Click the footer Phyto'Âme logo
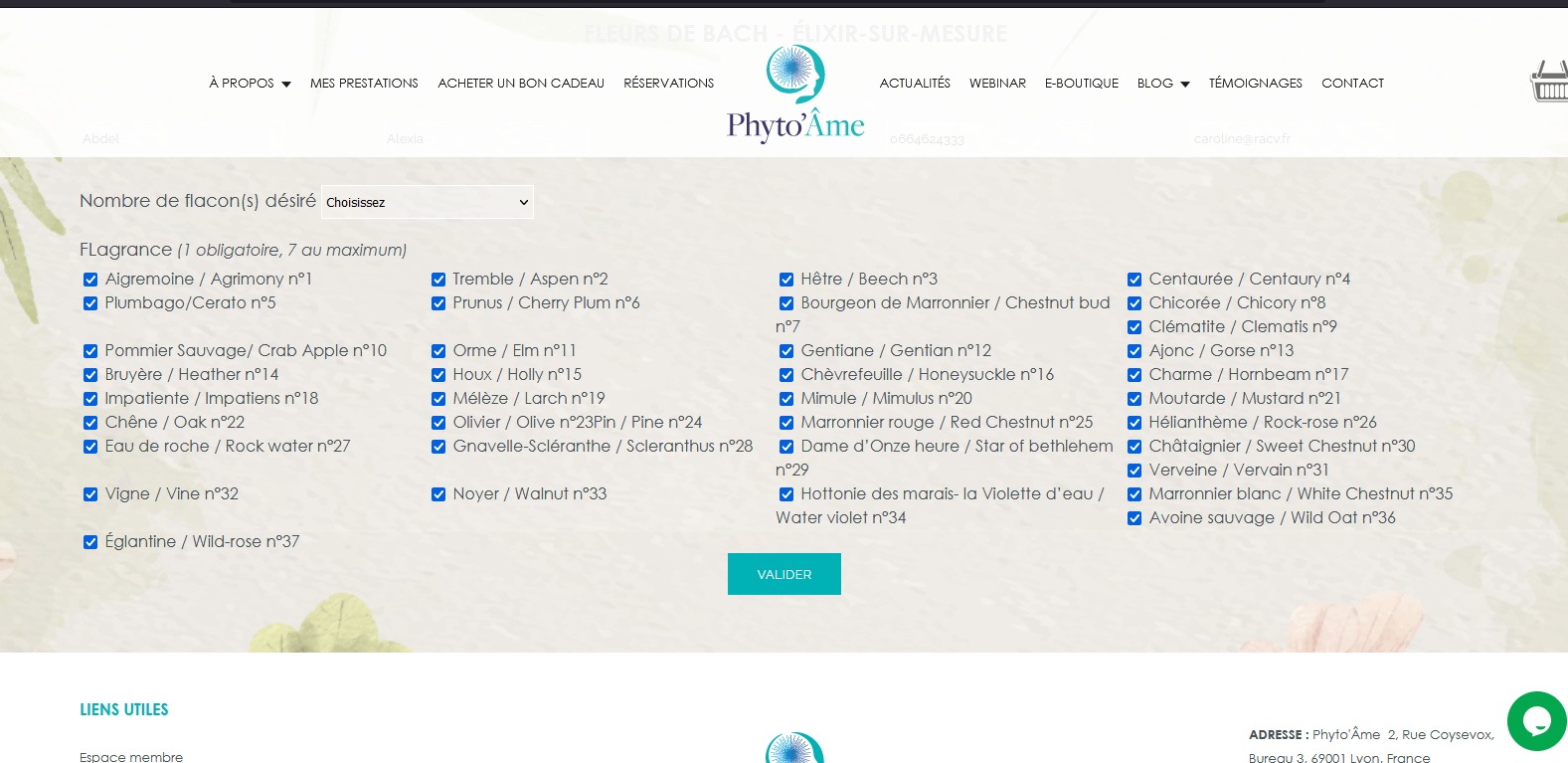 (794, 748)
